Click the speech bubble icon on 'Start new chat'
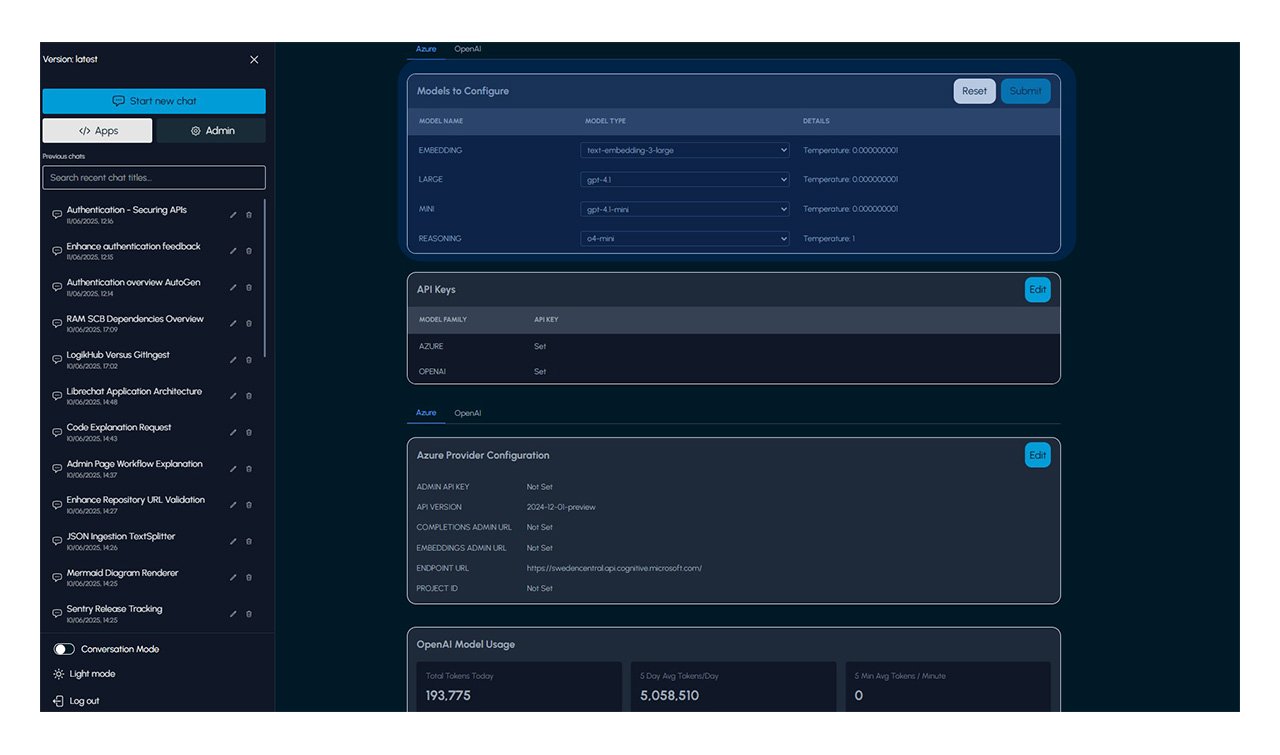The image size is (1280, 755). click(x=119, y=101)
